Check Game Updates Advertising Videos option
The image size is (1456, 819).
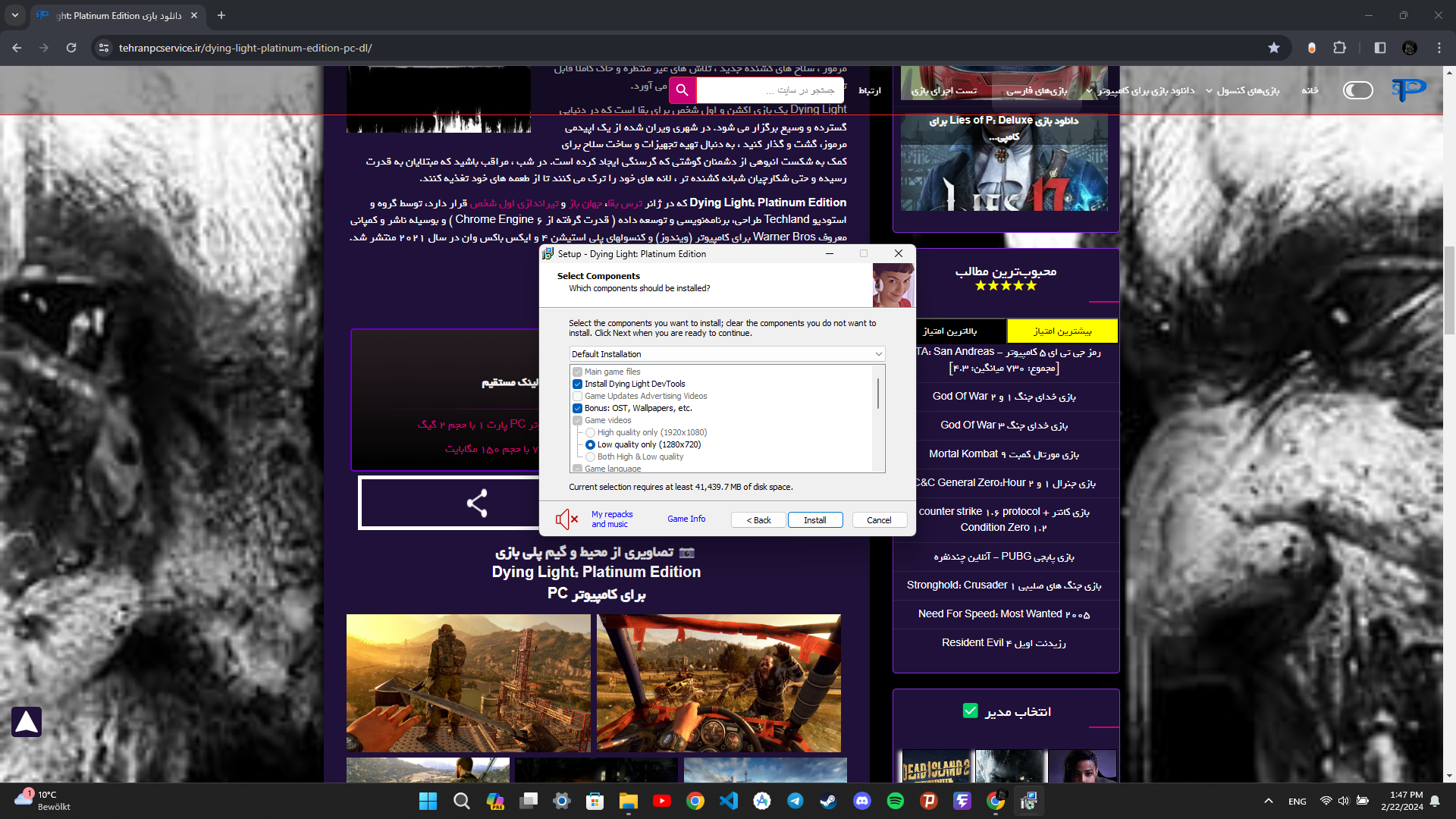coord(578,396)
